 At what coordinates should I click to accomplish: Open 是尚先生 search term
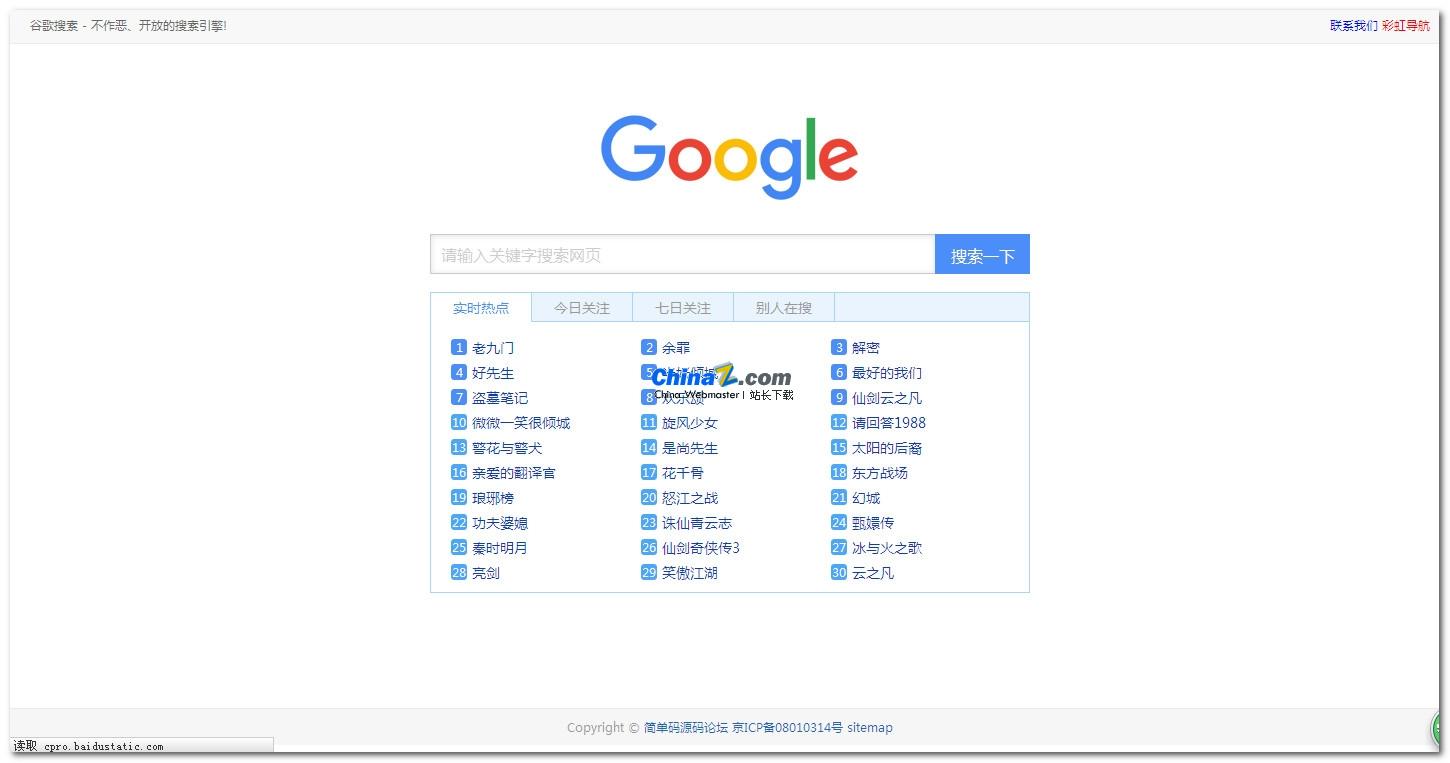coord(690,448)
